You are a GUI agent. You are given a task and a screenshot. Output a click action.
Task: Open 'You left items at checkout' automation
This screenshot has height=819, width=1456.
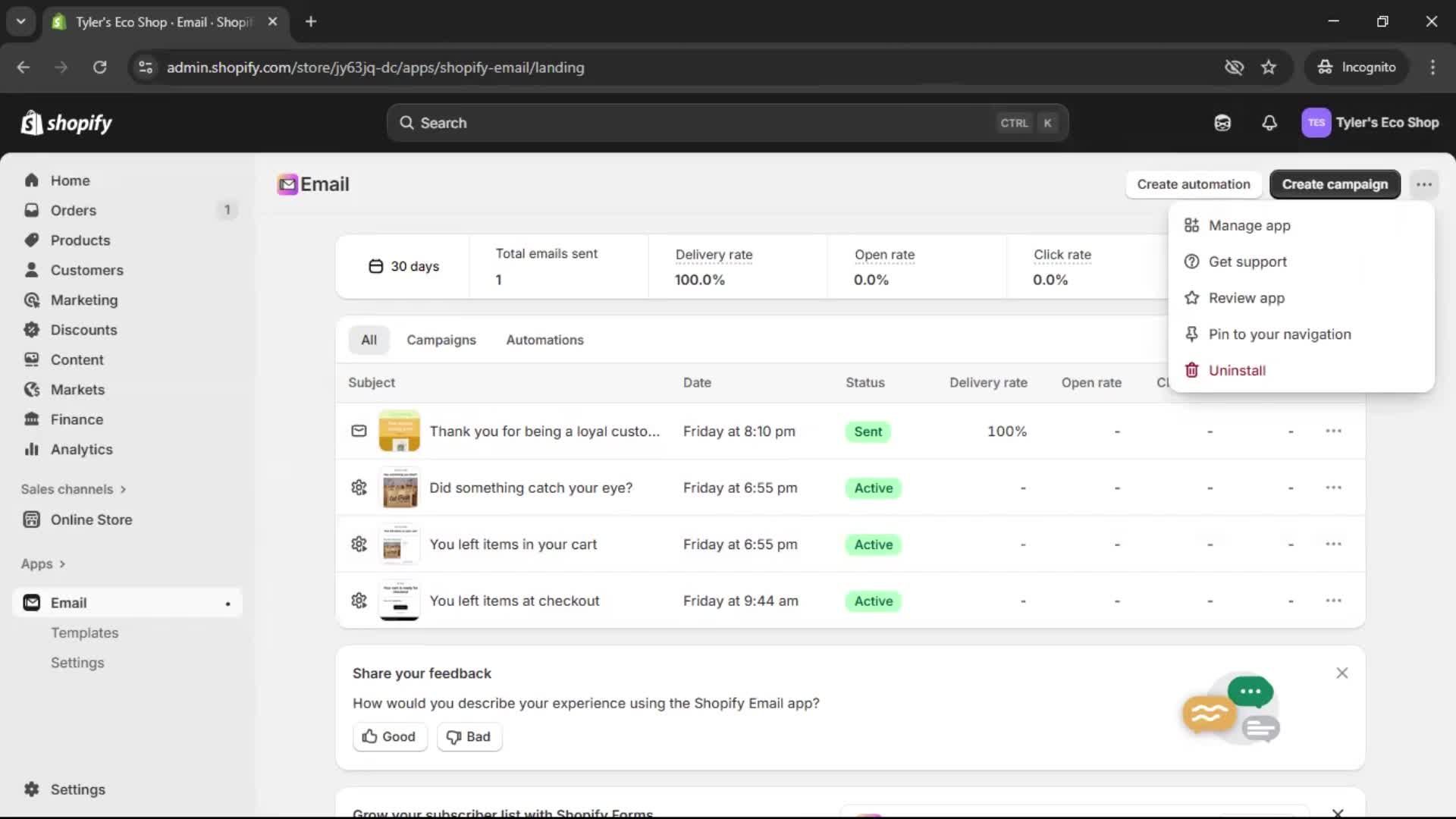click(x=514, y=601)
